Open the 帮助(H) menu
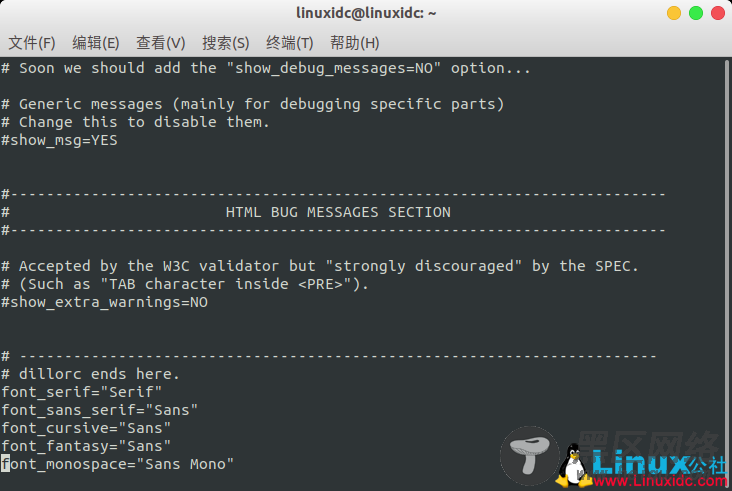732x491 pixels. [354, 43]
